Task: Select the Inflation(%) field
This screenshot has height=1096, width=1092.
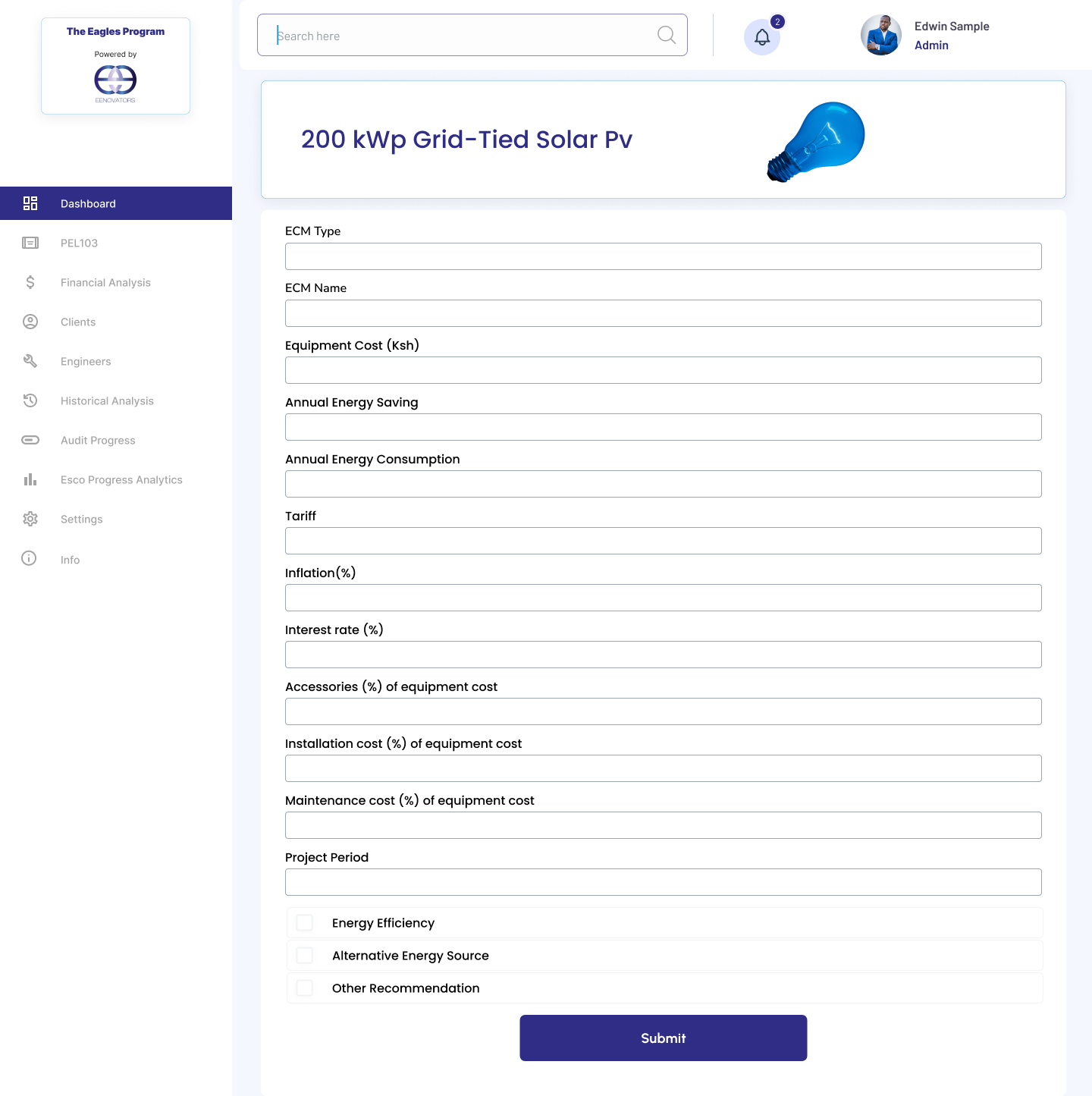Action: click(x=664, y=598)
